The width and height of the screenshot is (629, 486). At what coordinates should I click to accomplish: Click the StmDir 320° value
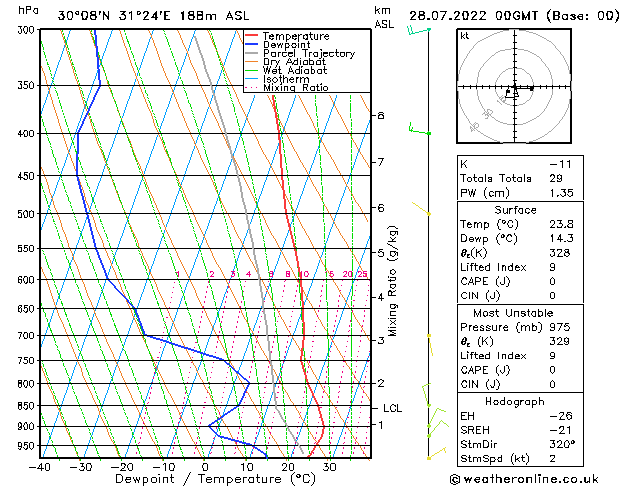[562, 444]
